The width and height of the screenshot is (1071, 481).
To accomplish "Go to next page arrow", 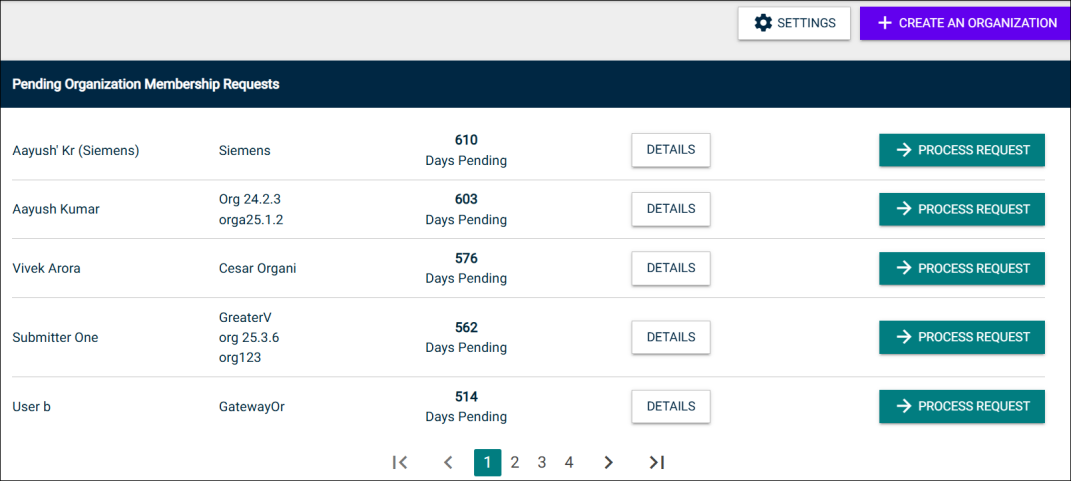I will [x=608, y=462].
